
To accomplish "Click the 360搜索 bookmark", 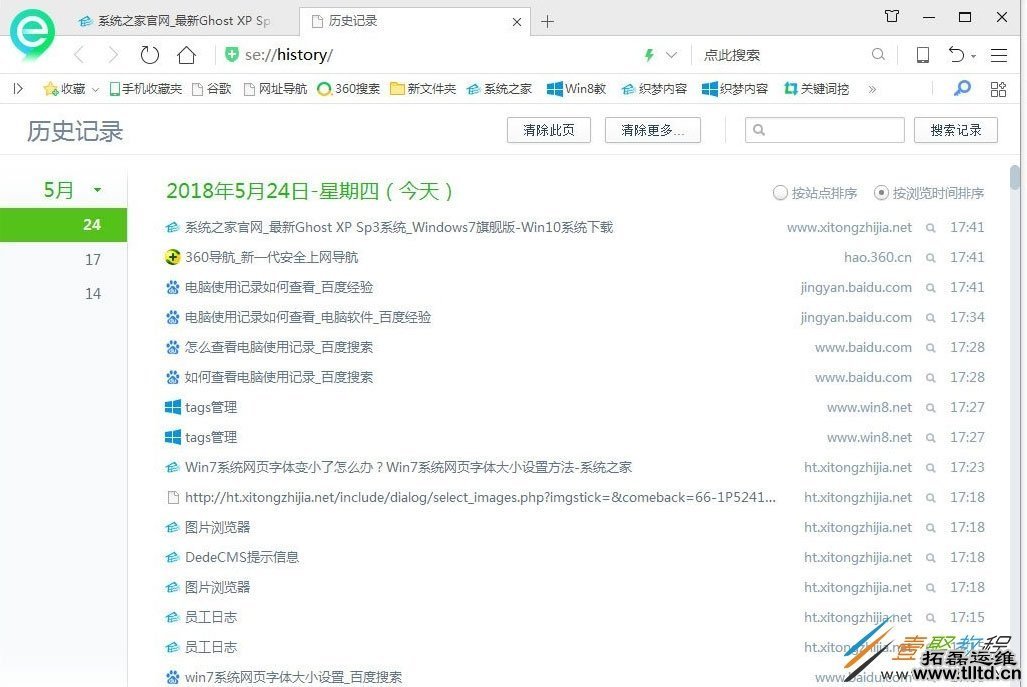I will pos(348,89).
